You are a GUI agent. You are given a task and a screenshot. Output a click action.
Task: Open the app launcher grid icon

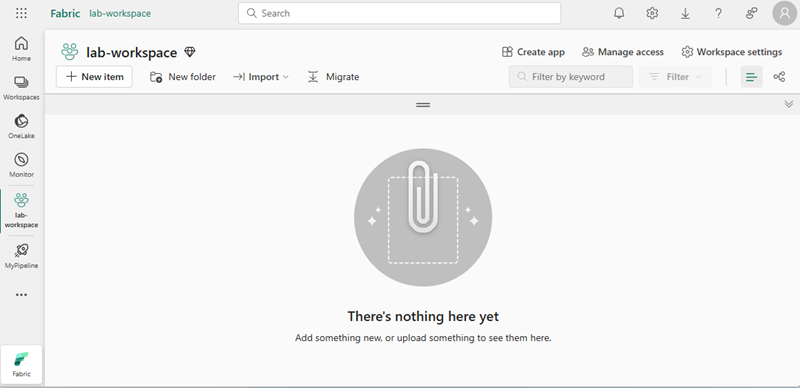point(21,13)
